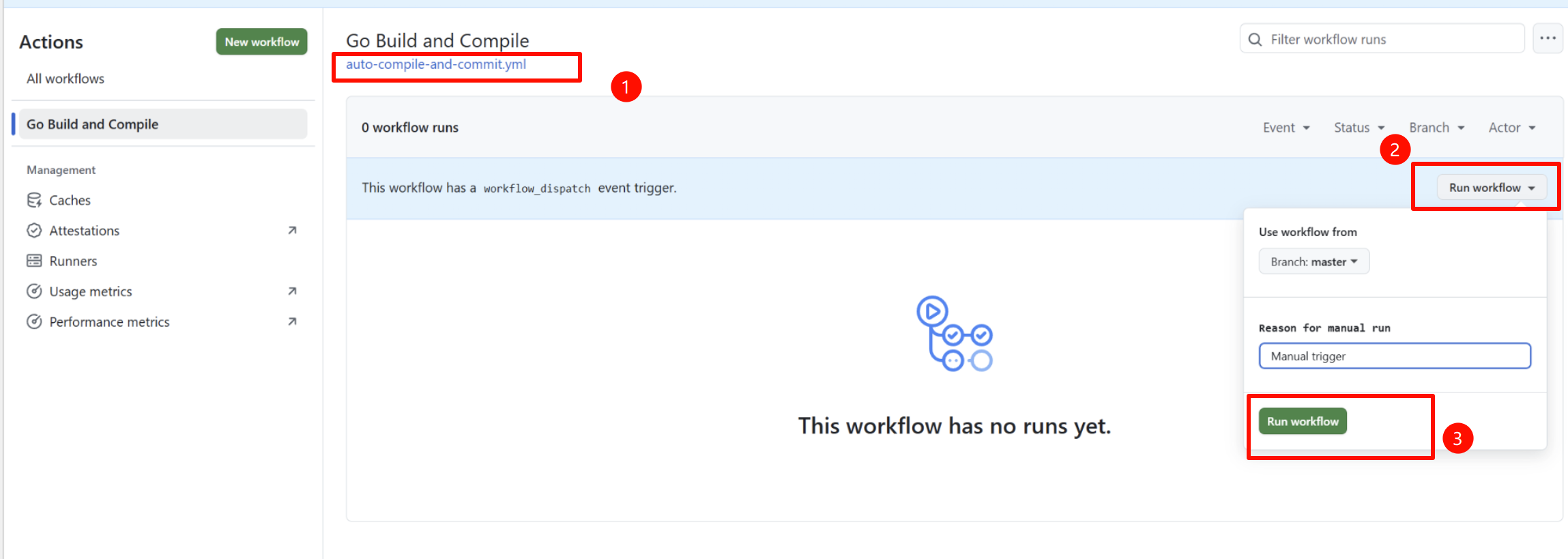Open the Performance metrics link
Image resolution: width=1568 pixels, height=559 pixels.
[109, 321]
